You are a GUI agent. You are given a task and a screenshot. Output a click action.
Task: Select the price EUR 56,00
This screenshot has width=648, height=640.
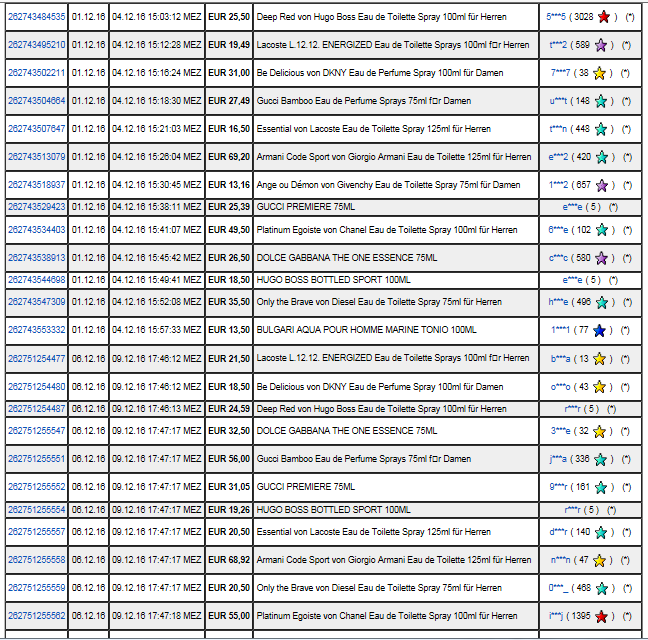[x=229, y=459]
